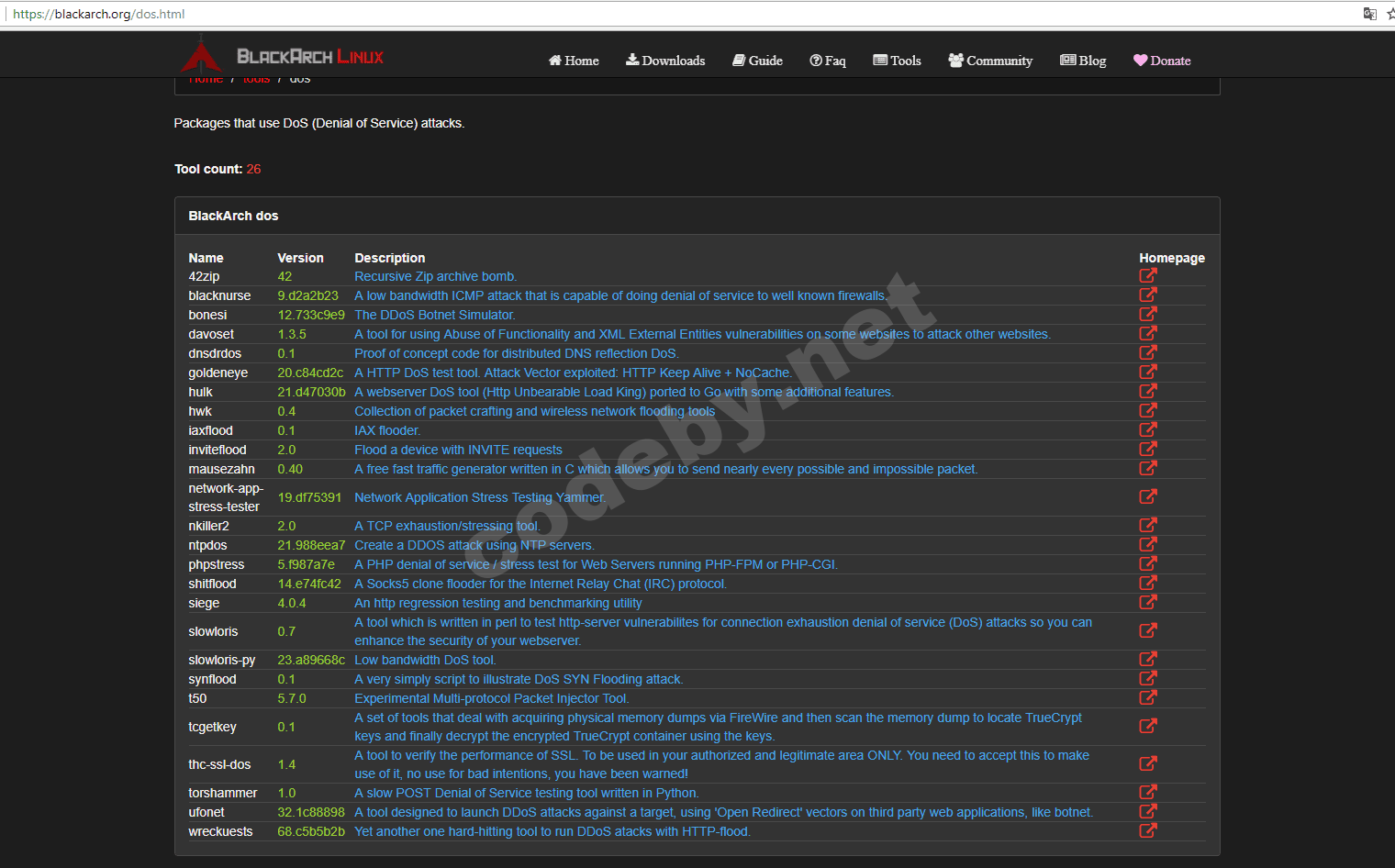Open slowloris homepage via external link icon

[1148, 630]
